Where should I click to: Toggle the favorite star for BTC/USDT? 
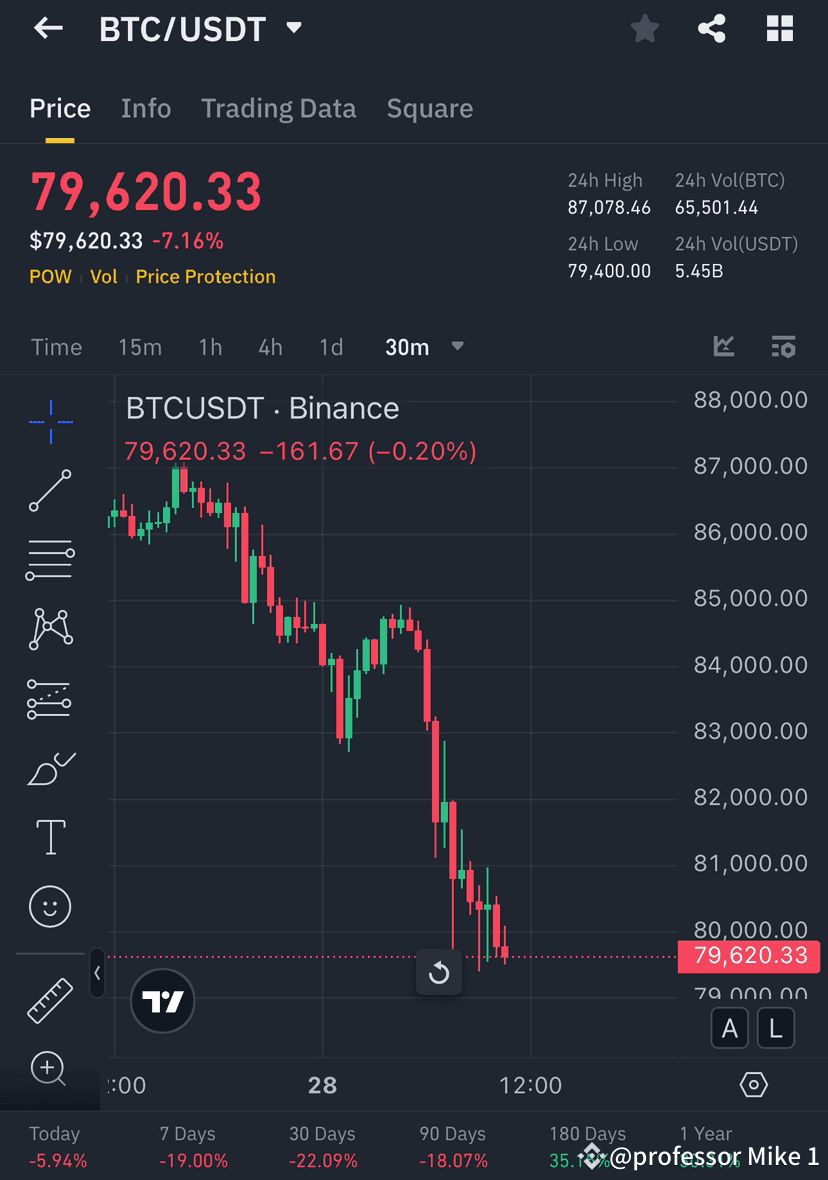click(x=644, y=28)
